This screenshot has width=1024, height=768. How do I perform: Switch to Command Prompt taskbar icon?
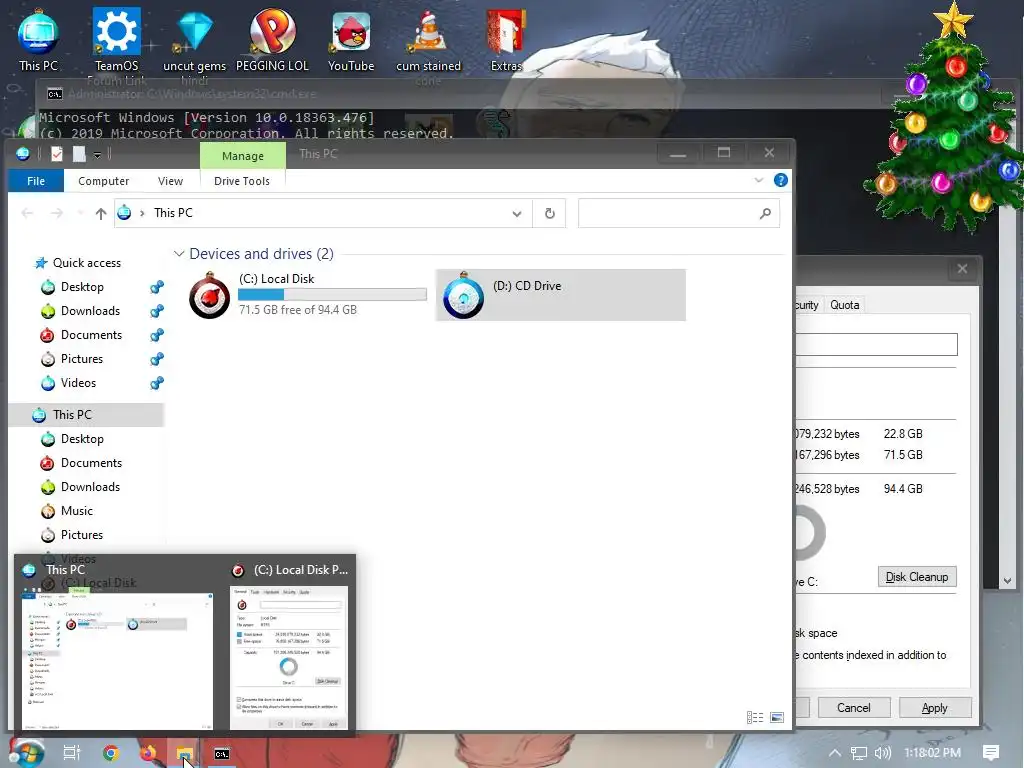[x=222, y=754]
